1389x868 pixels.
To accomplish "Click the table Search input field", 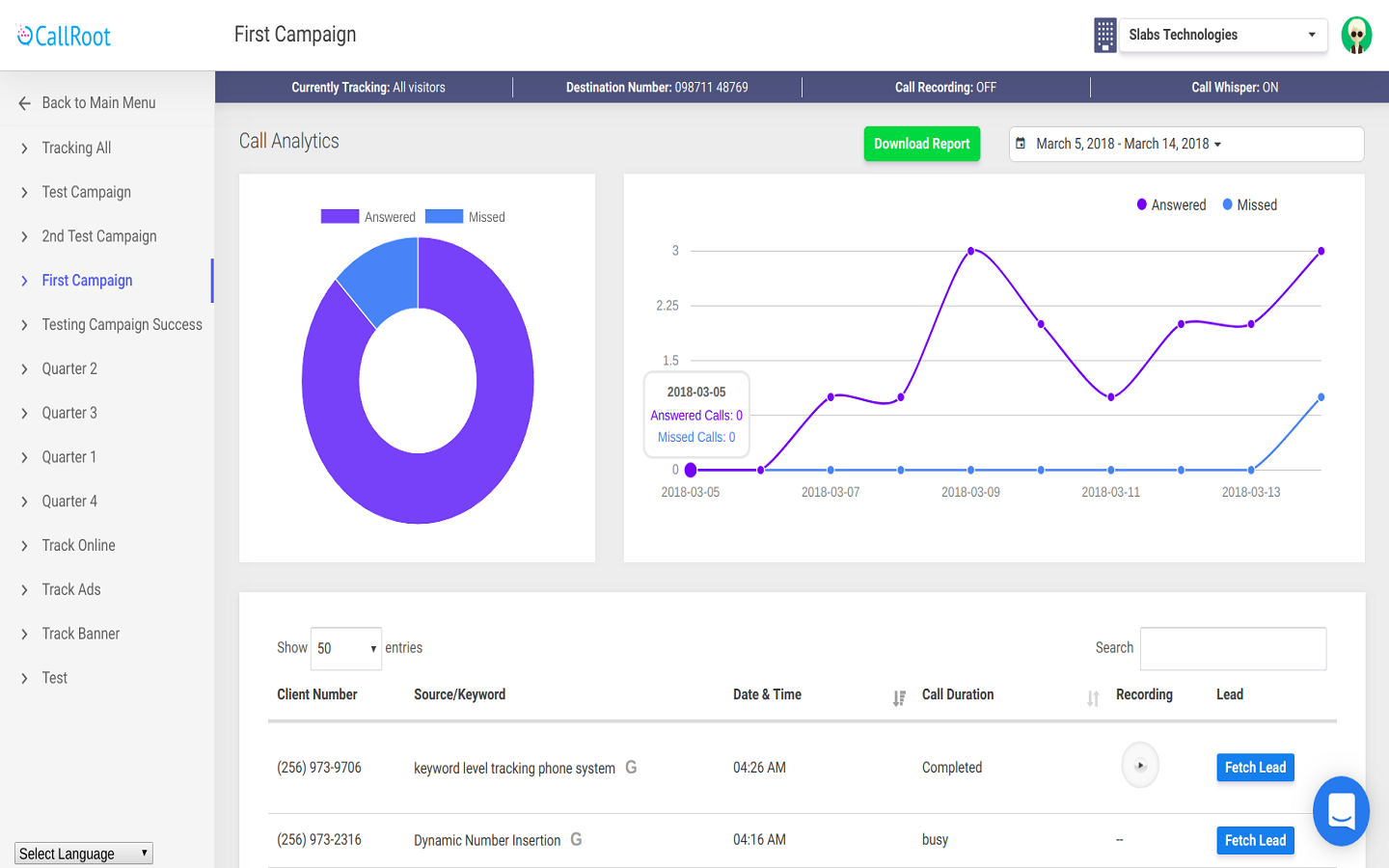I will (x=1233, y=649).
